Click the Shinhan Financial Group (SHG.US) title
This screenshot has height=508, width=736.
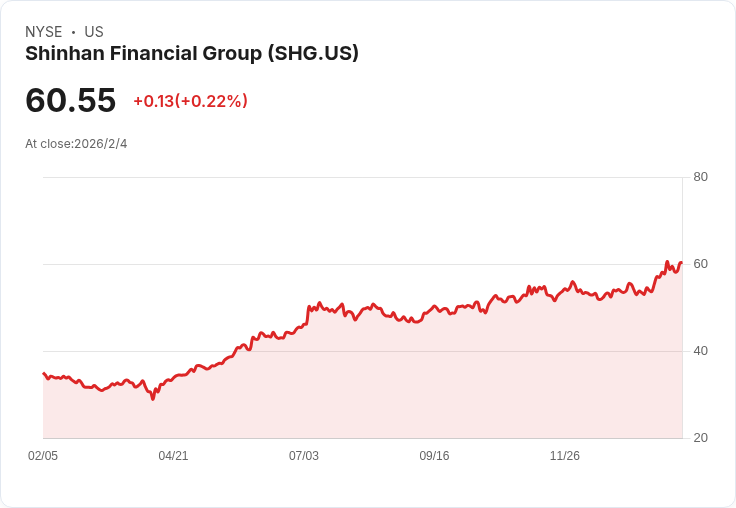point(192,54)
